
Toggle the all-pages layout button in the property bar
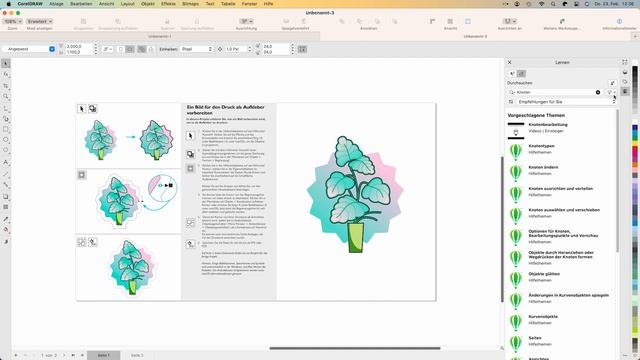coord(142,49)
